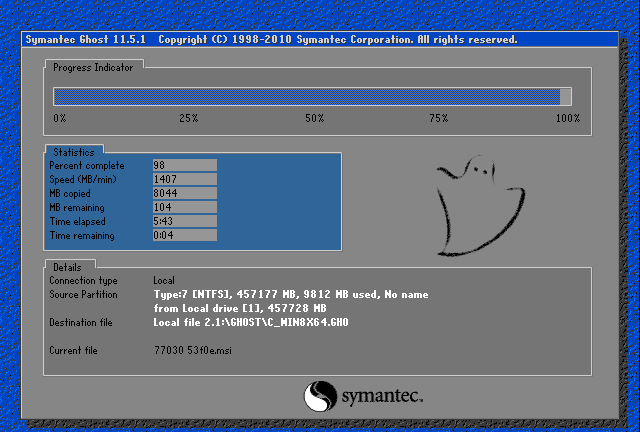Click the Ghost mascot drawing
The image size is (640, 432).
click(481, 205)
